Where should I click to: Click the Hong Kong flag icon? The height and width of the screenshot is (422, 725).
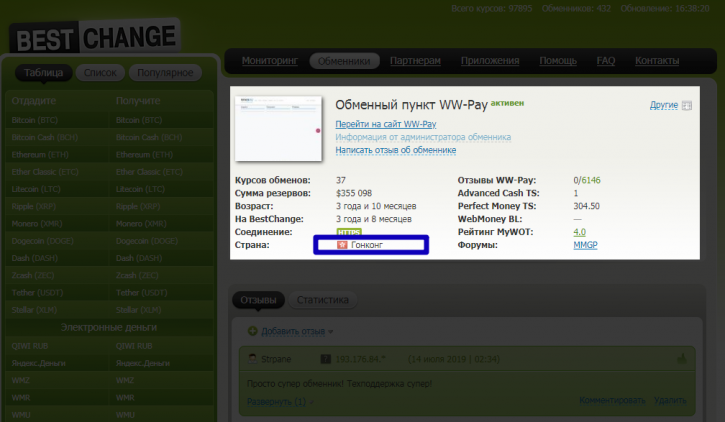click(342, 245)
